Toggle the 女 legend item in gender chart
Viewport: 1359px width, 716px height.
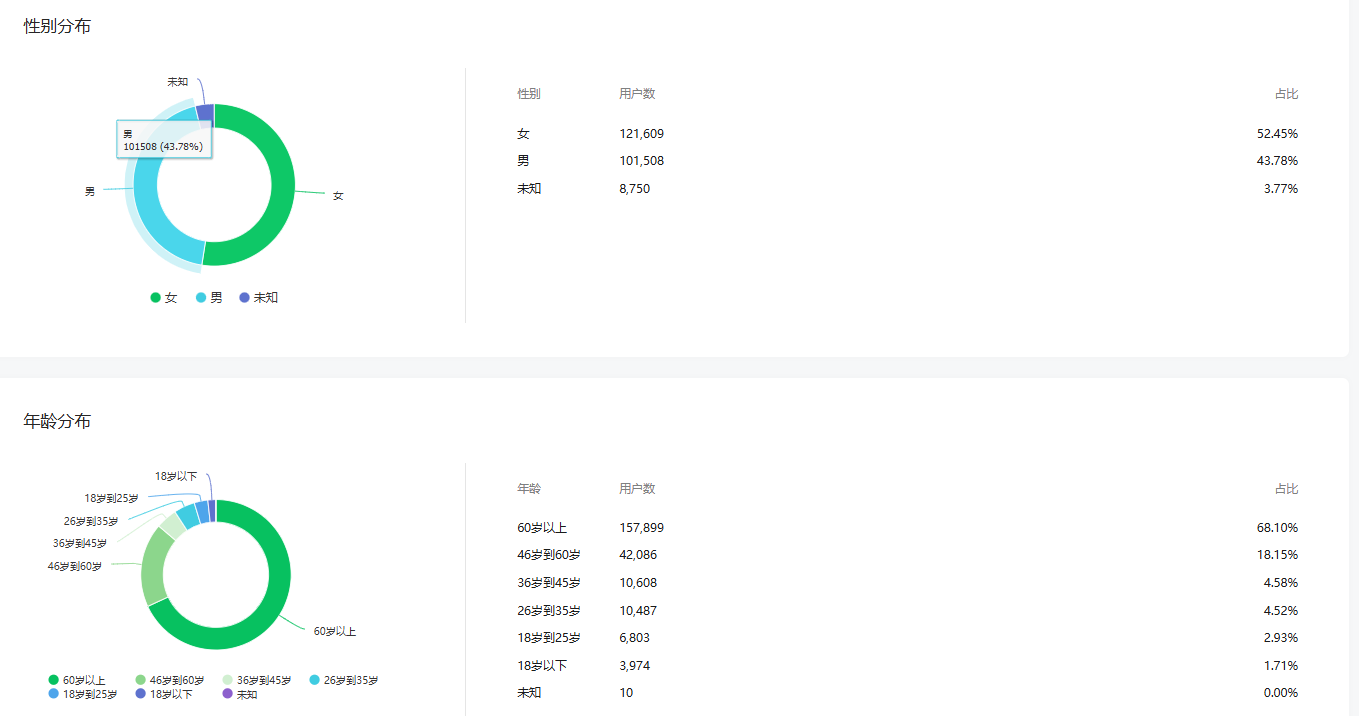coord(164,297)
